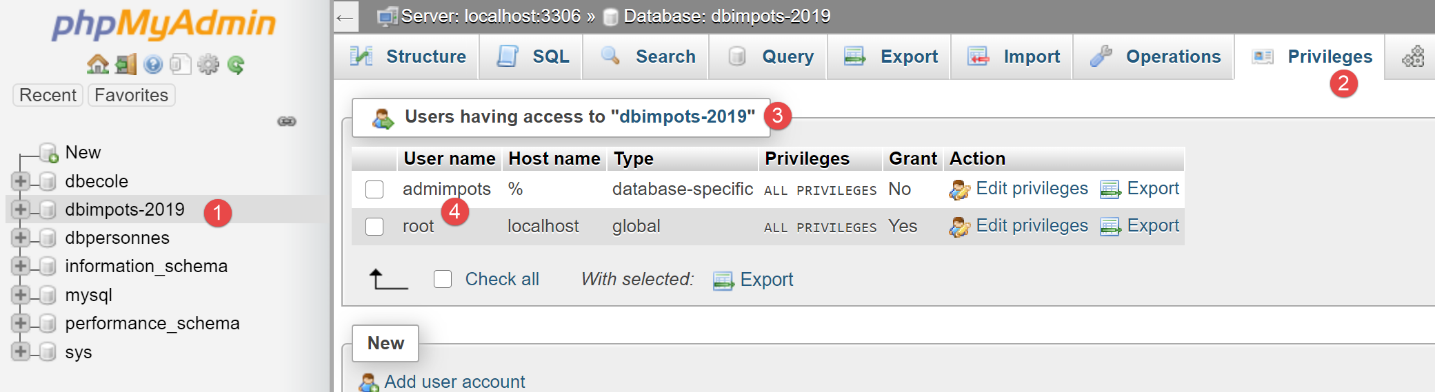Expand the dbpersonnes database node

tap(19, 238)
